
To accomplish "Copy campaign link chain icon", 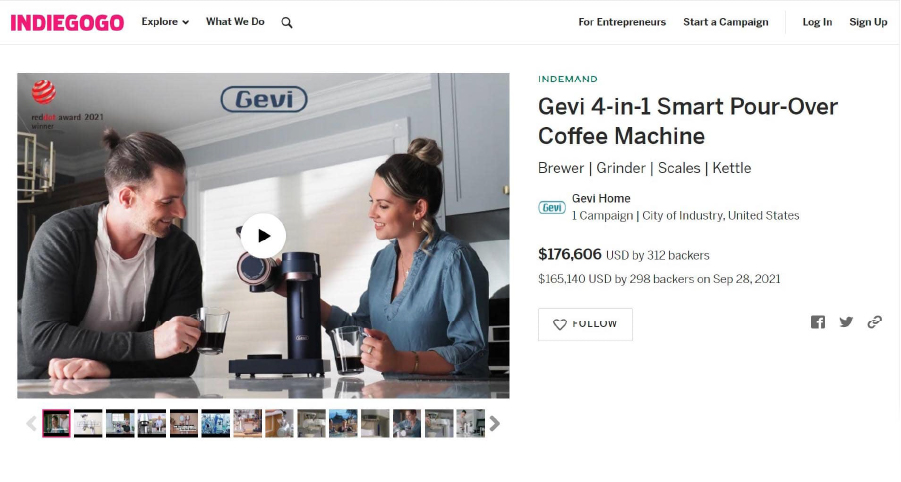I will pos(875,322).
